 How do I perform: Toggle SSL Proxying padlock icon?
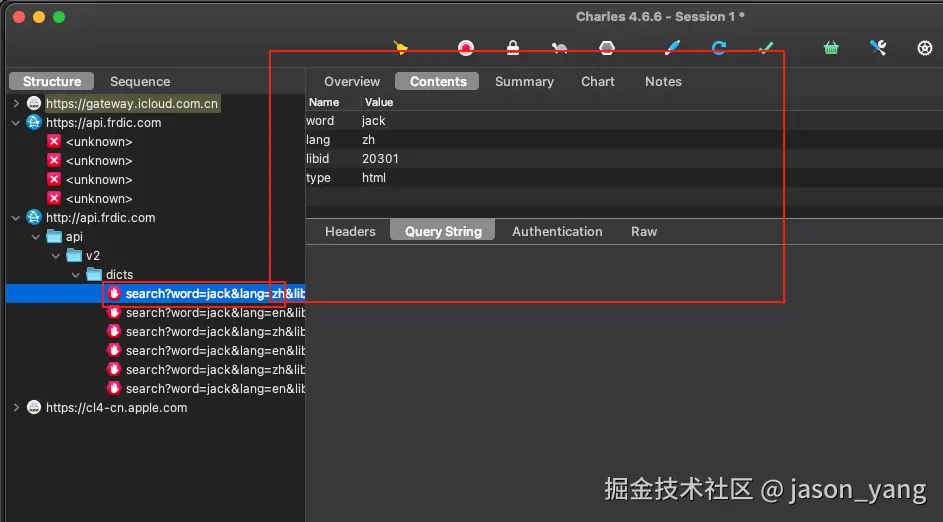tap(512, 48)
